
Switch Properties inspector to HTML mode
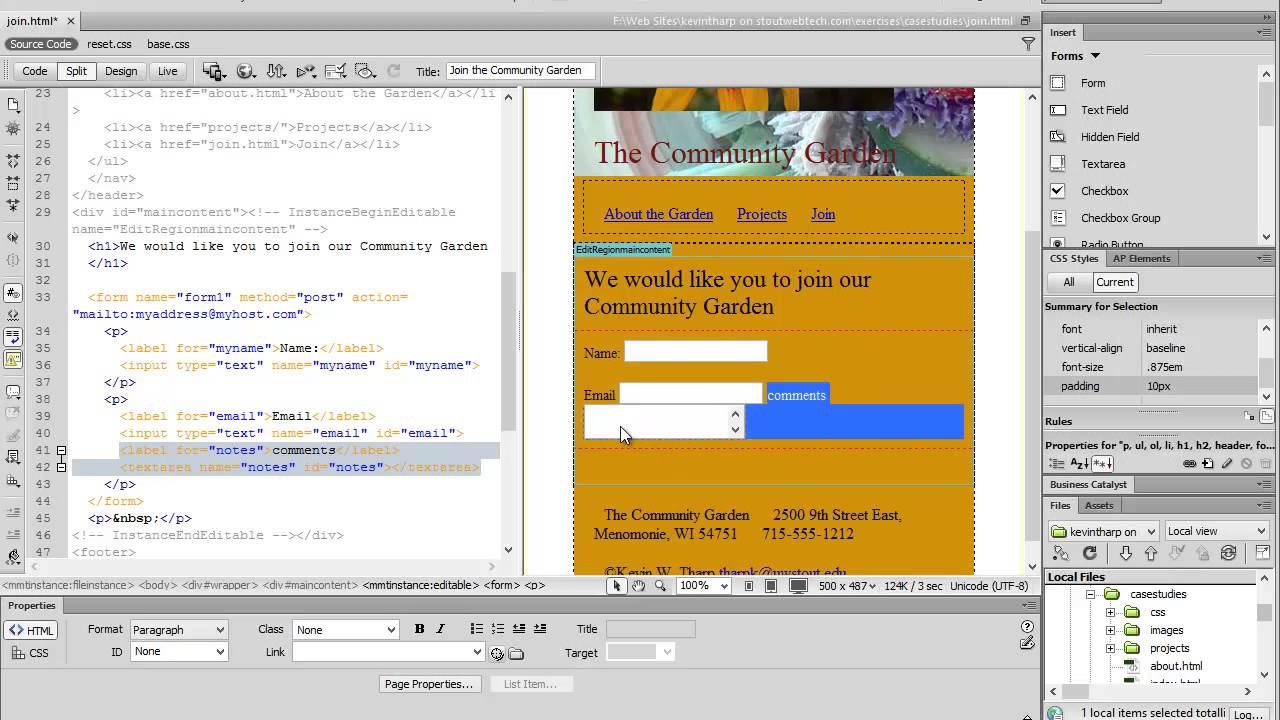pos(31,630)
